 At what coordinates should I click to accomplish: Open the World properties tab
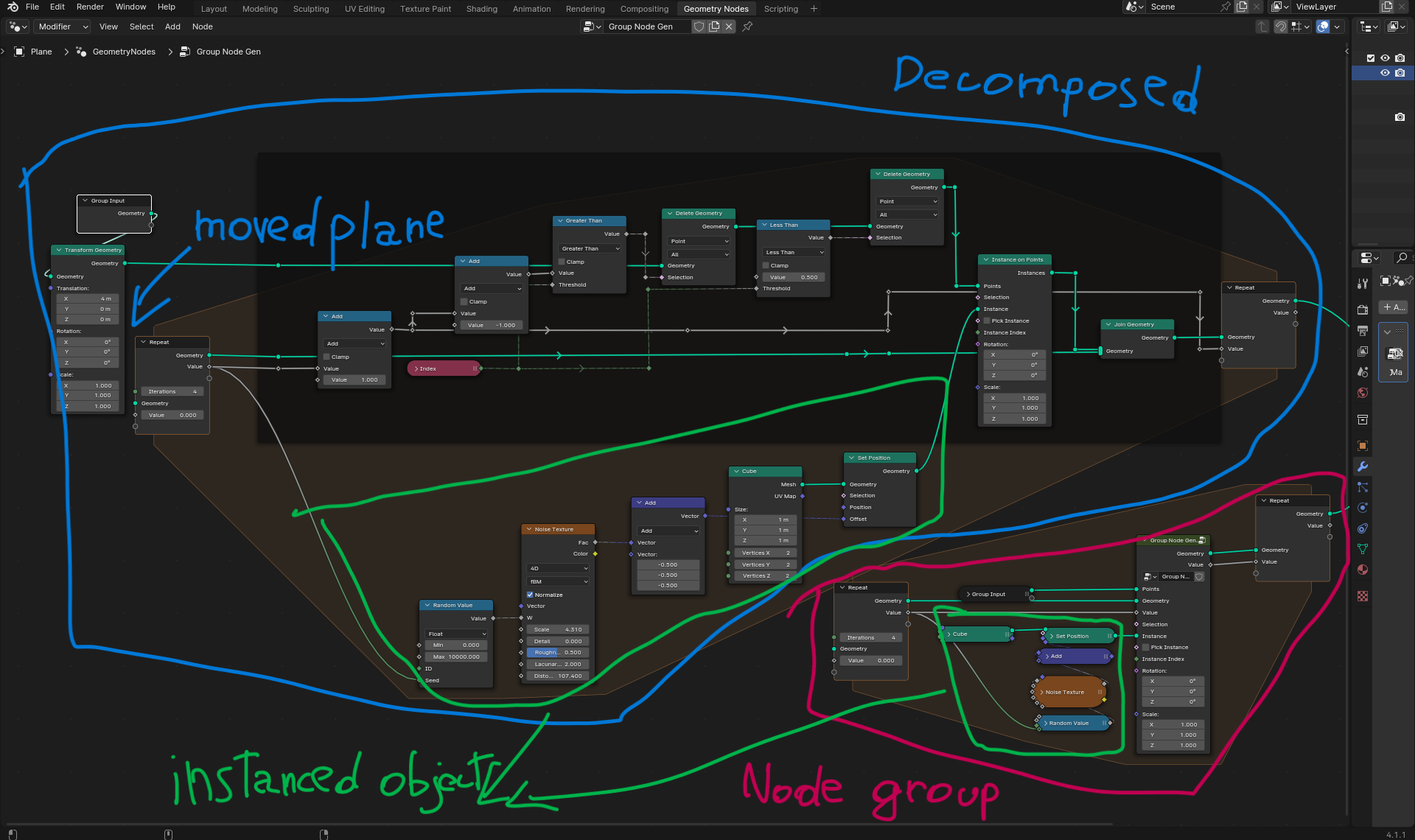1362,393
